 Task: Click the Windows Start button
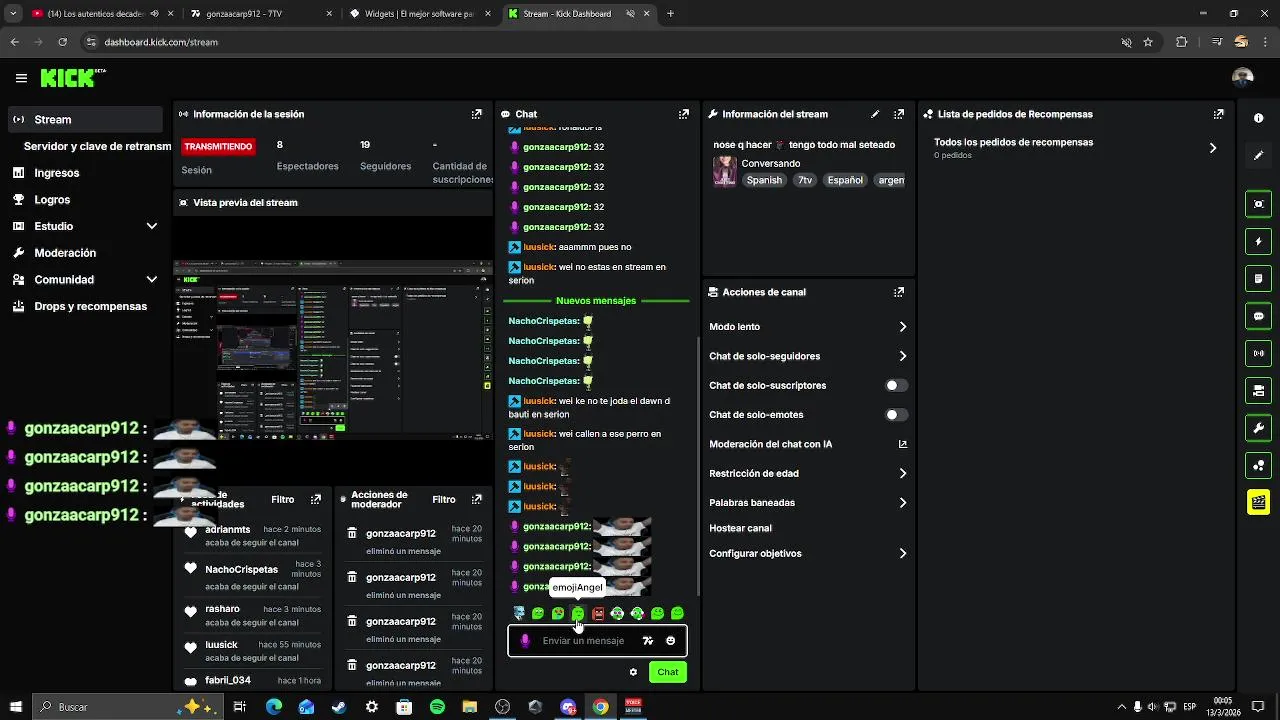[x=14, y=707]
